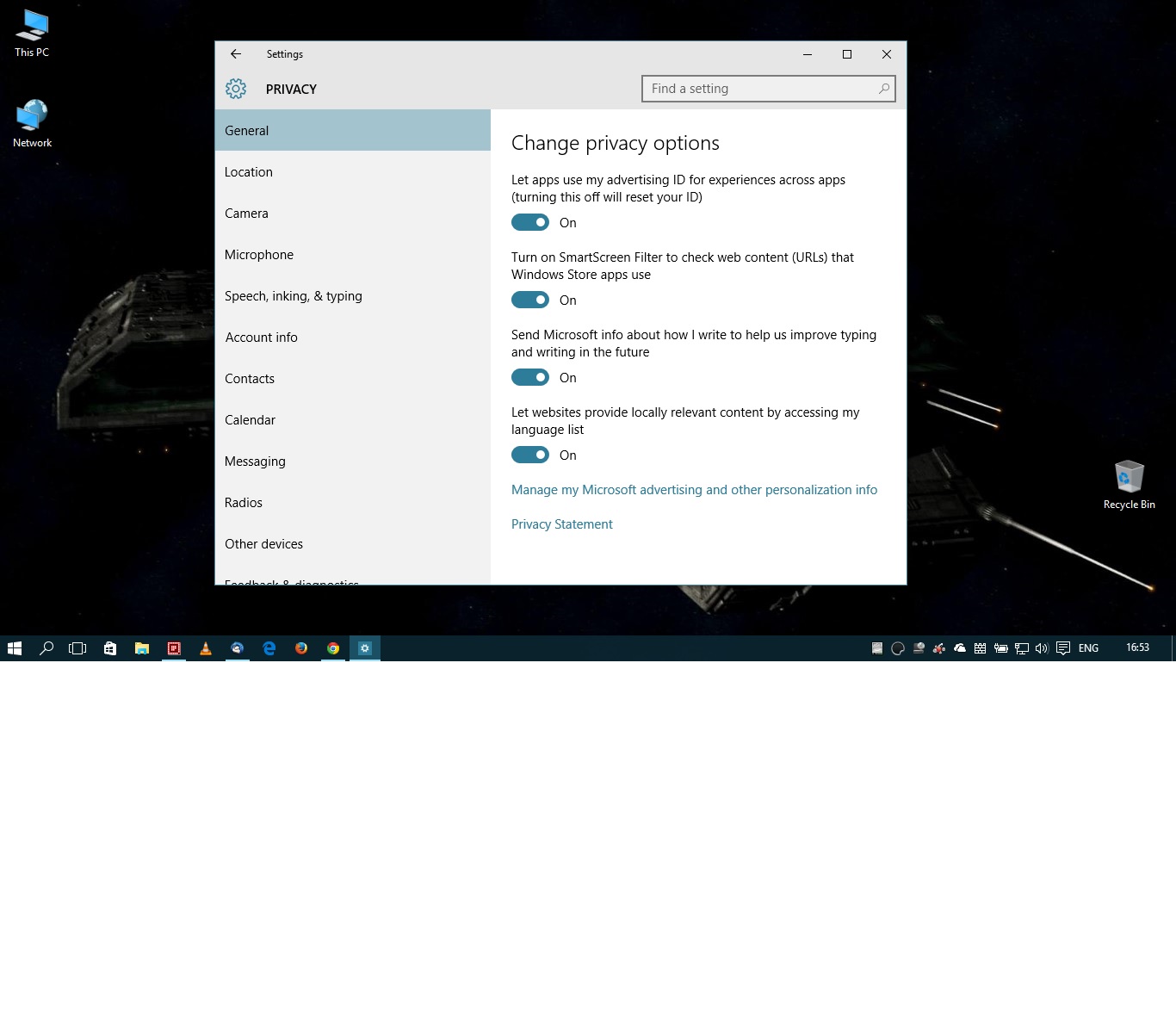This screenshot has width=1176, height=1016.
Task: Turn off the SmartScreen Filter toggle
Action: coord(530,300)
